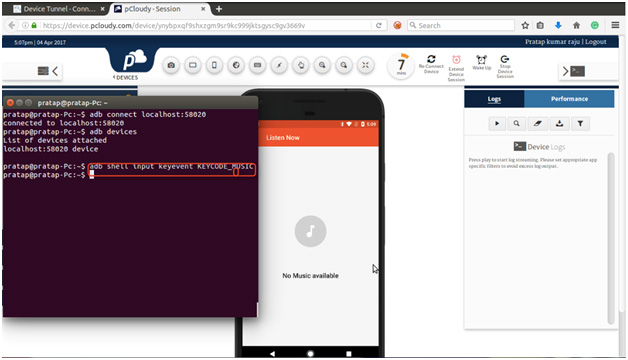The height and width of the screenshot is (360, 628).
Task: Click the Stop Device Session icon
Action: click(x=505, y=59)
